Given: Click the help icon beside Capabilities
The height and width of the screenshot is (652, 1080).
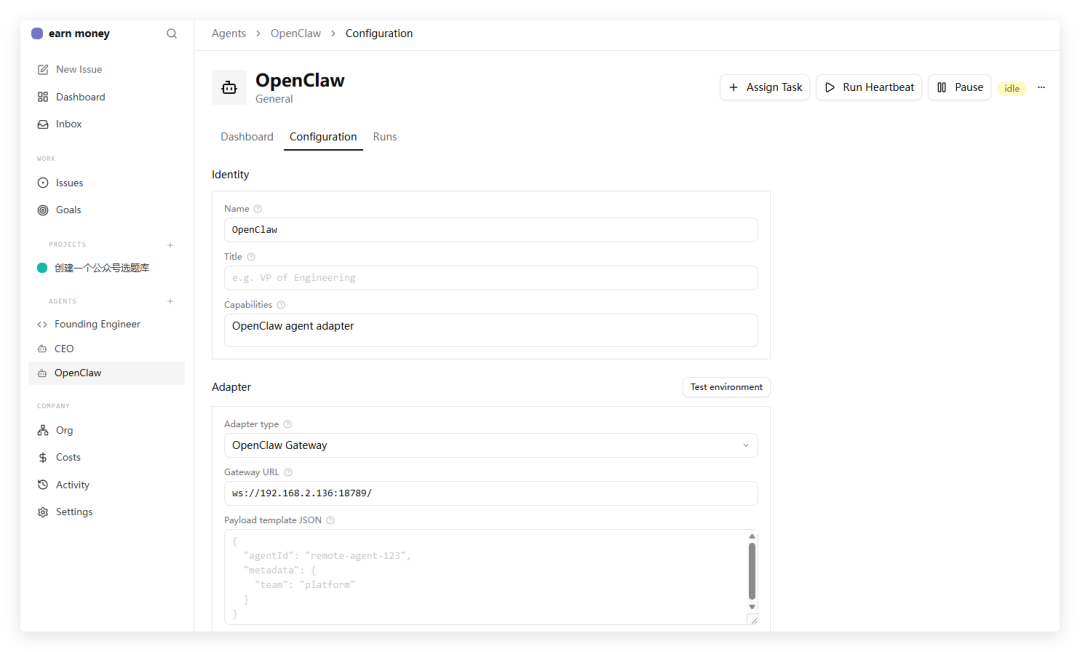Looking at the screenshot, I should point(281,305).
